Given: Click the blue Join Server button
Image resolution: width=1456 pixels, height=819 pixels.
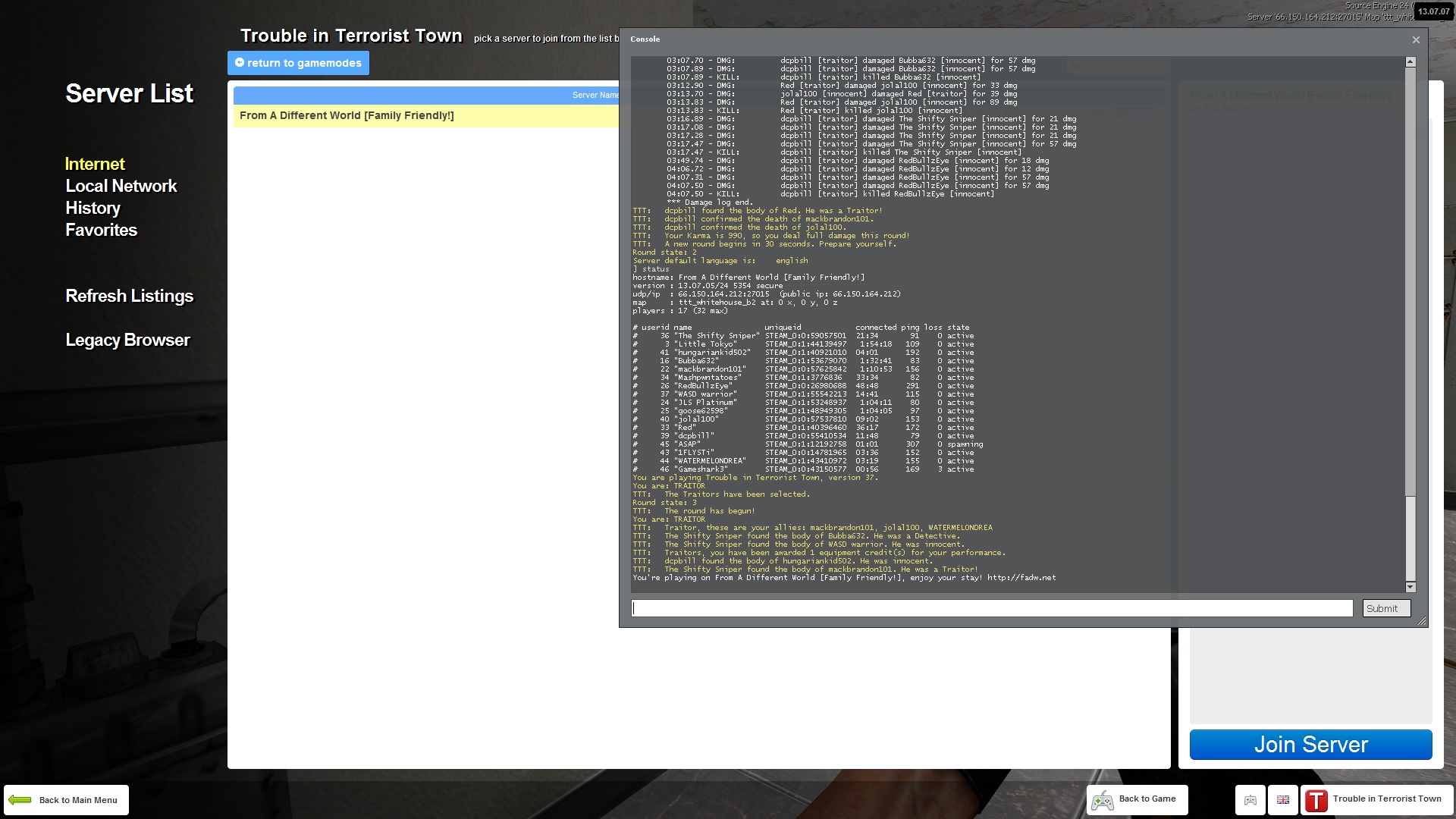Looking at the screenshot, I should (x=1310, y=745).
